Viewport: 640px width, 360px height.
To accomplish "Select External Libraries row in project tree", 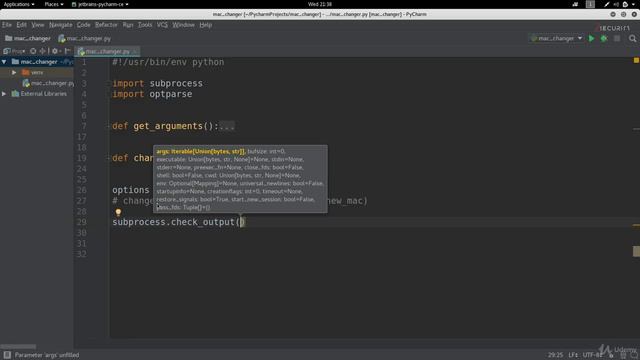I will (x=37, y=93).
